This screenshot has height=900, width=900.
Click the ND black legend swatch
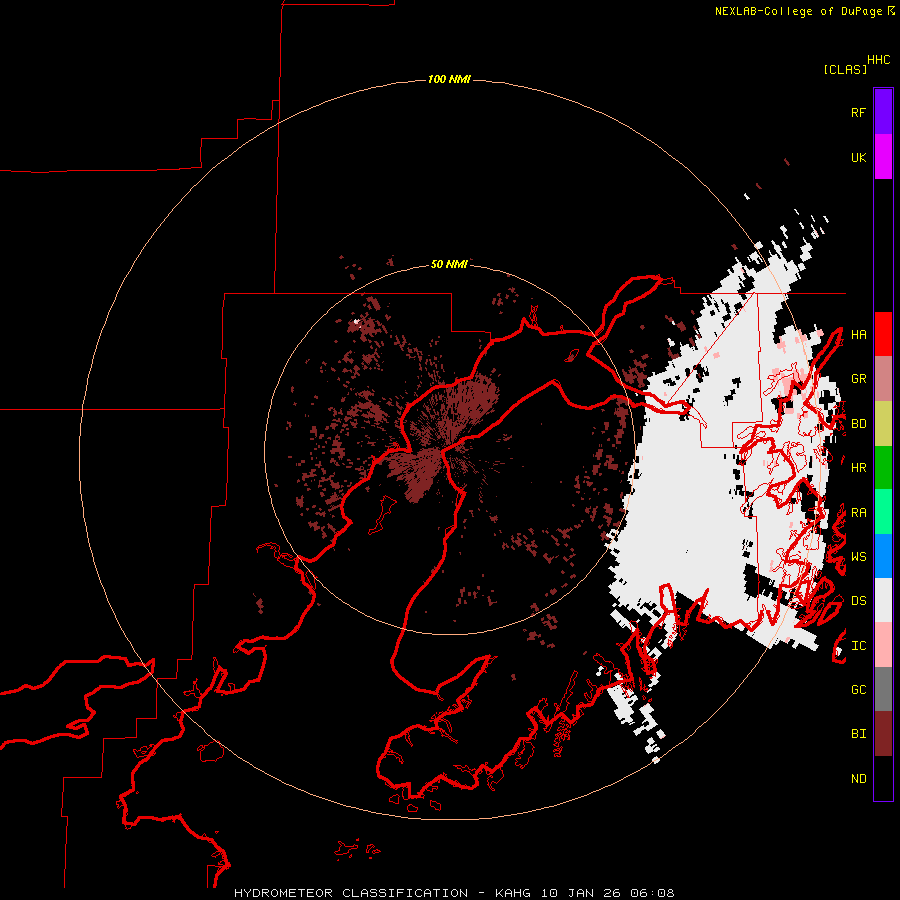pyautogui.click(x=883, y=778)
